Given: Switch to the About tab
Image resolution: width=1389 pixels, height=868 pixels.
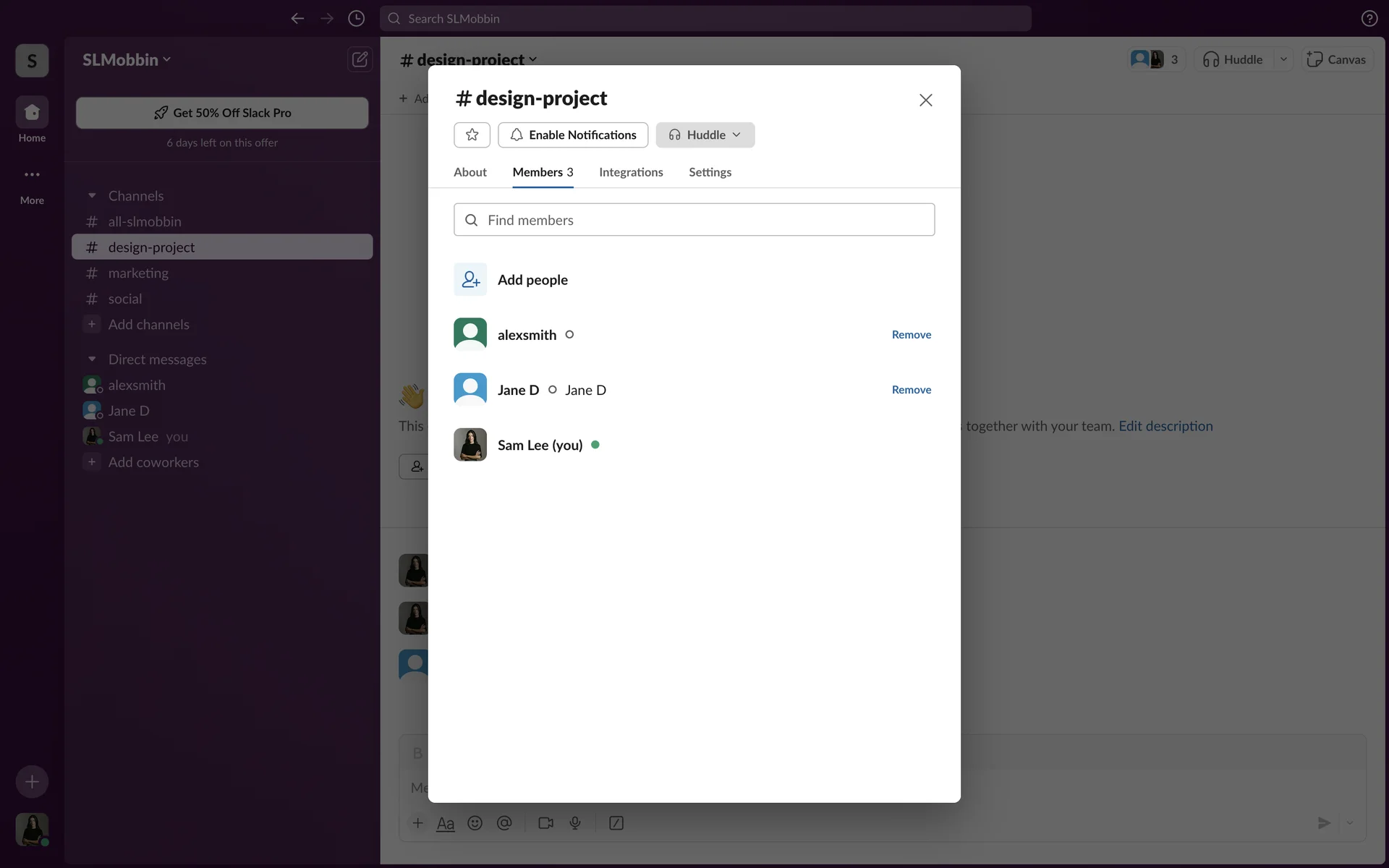Looking at the screenshot, I should point(470,172).
